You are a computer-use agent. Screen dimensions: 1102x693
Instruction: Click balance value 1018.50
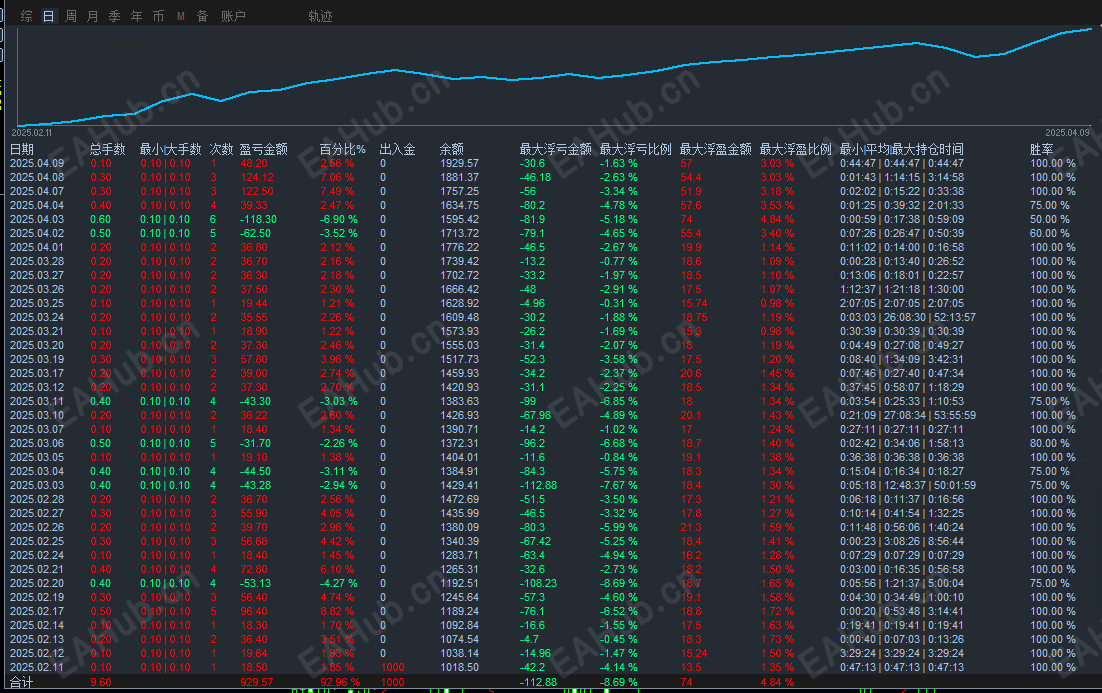click(x=460, y=667)
